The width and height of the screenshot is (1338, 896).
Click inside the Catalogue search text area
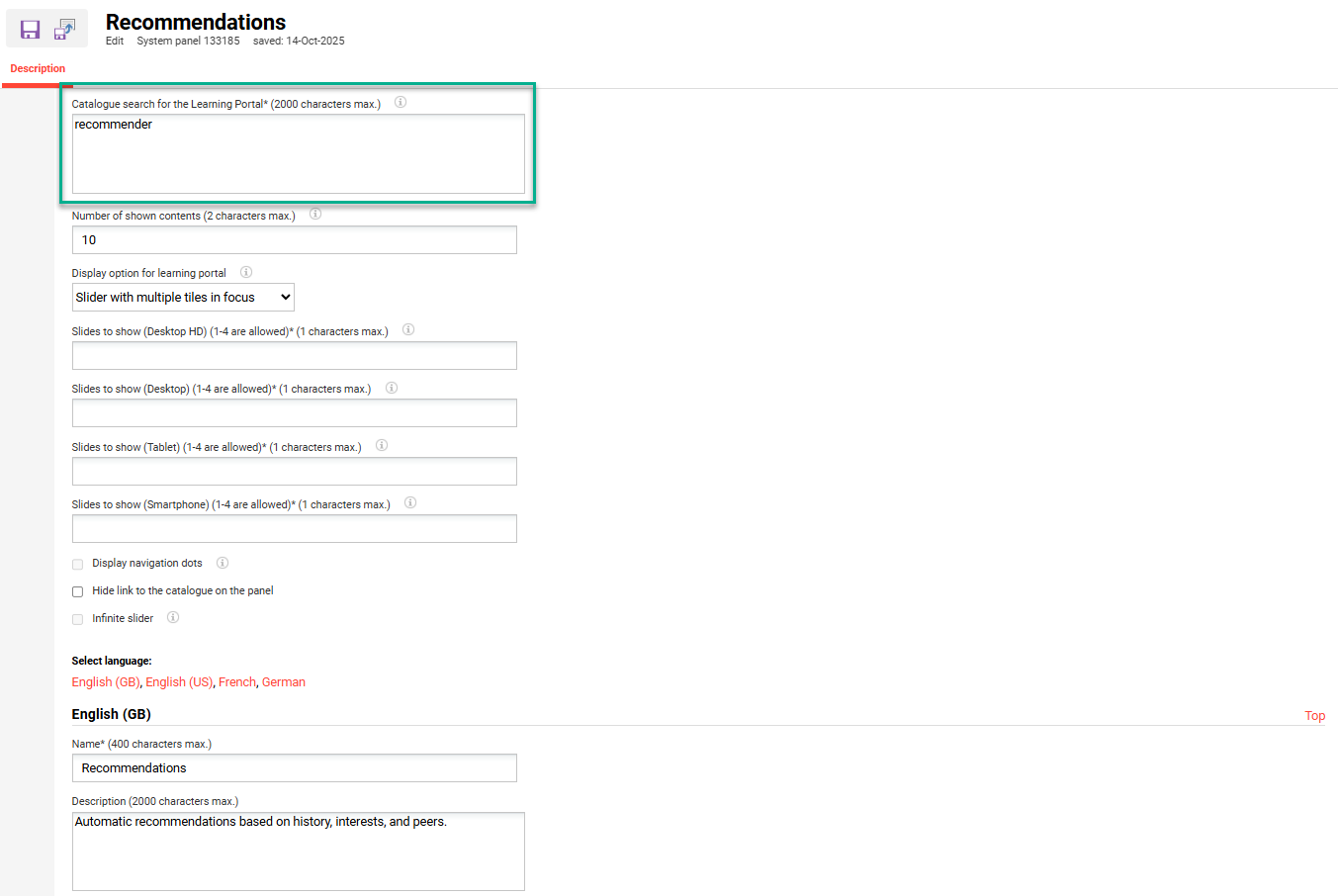tap(297, 153)
